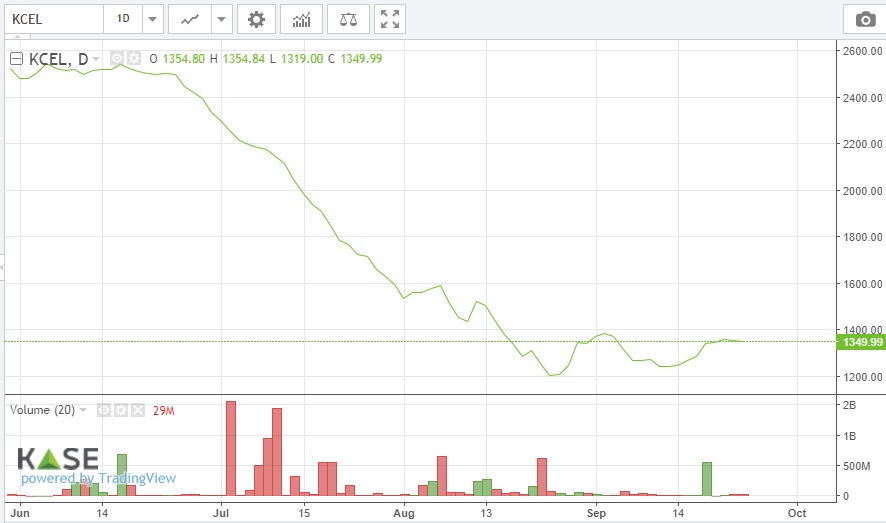Open chart properties gear in toolbar

[x=257, y=19]
